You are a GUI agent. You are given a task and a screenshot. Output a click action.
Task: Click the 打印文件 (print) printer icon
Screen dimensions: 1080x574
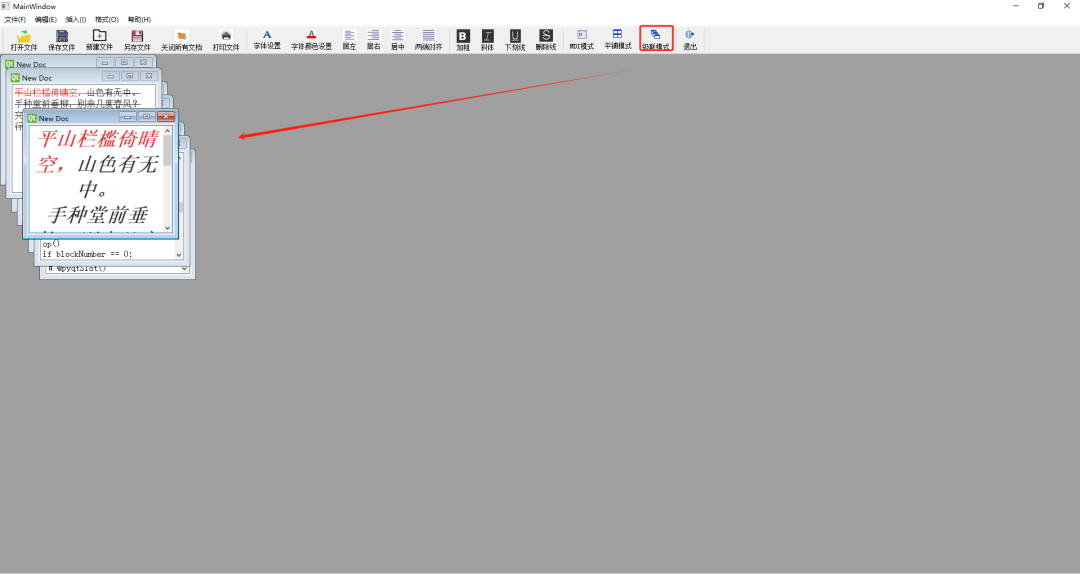(x=225, y=36)
